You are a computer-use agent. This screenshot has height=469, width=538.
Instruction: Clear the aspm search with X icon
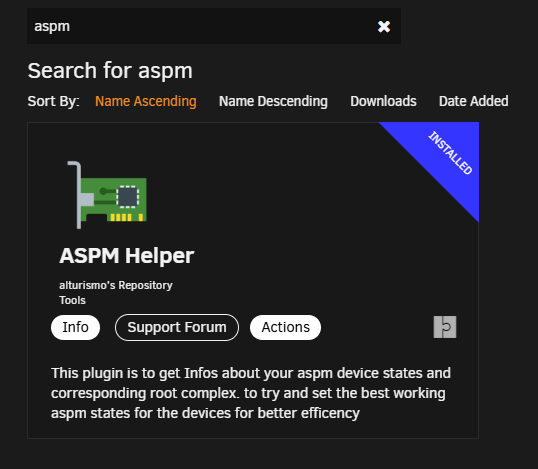pos(384,26)
